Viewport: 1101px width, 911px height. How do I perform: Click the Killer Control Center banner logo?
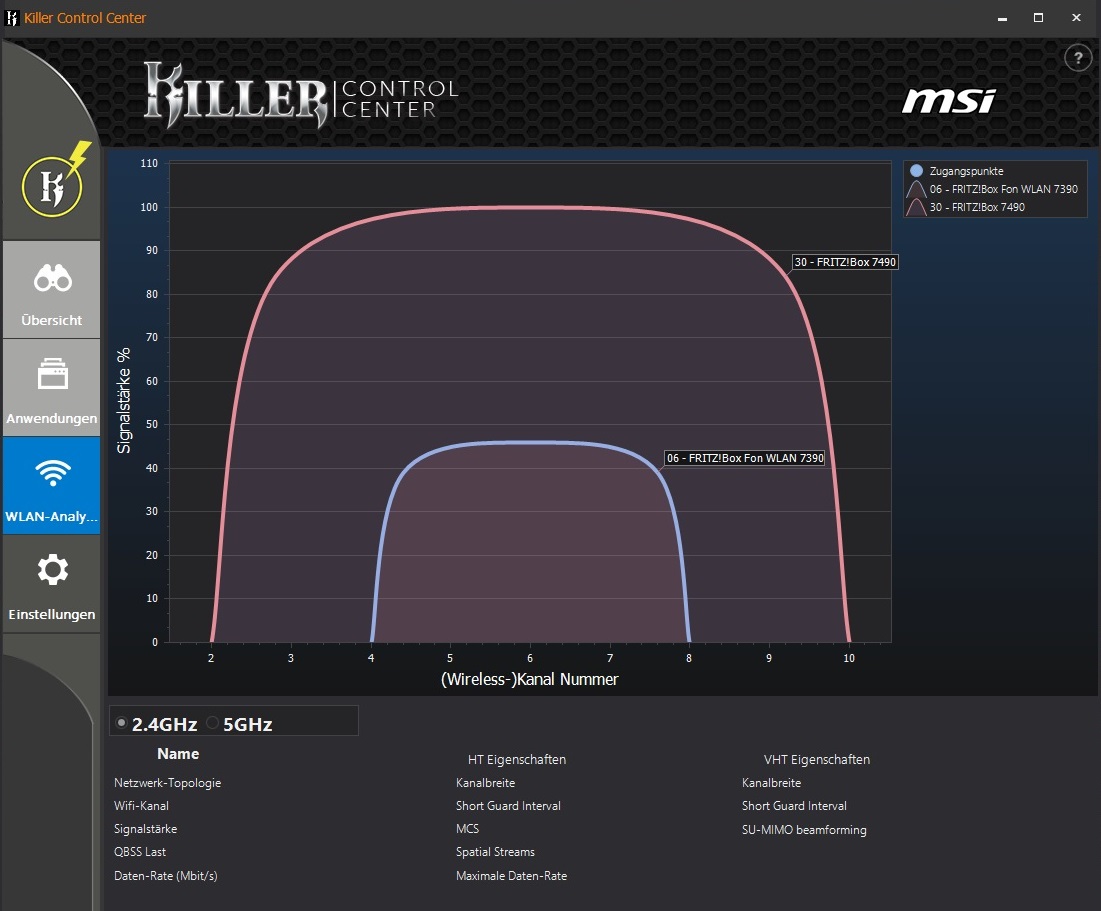301,96
